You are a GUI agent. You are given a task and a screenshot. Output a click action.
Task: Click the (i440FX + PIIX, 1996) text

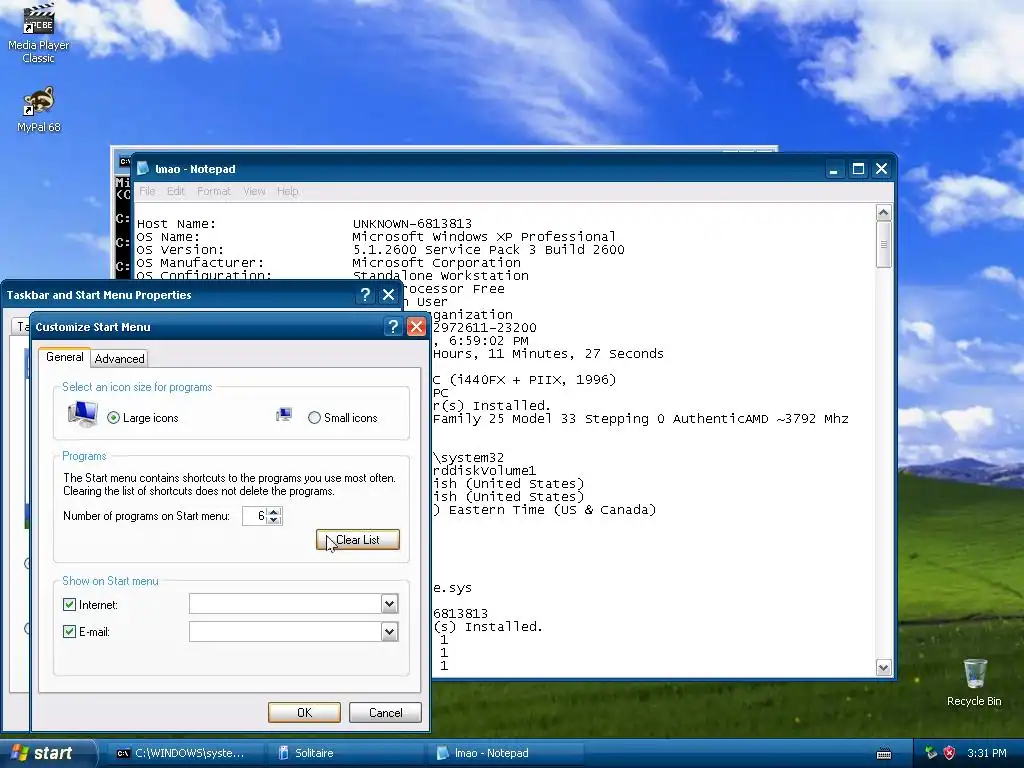pyautogui.click(x=532, y=379)
